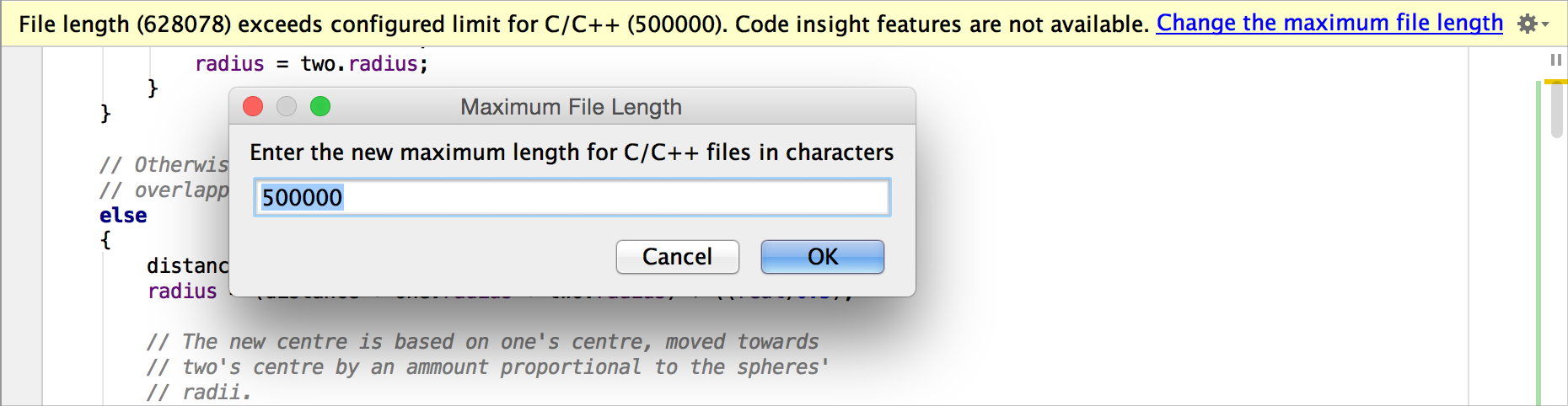Click the green change marker stripe
The height and width of the screenshot is (406, 1568).
click(1538, 243)
